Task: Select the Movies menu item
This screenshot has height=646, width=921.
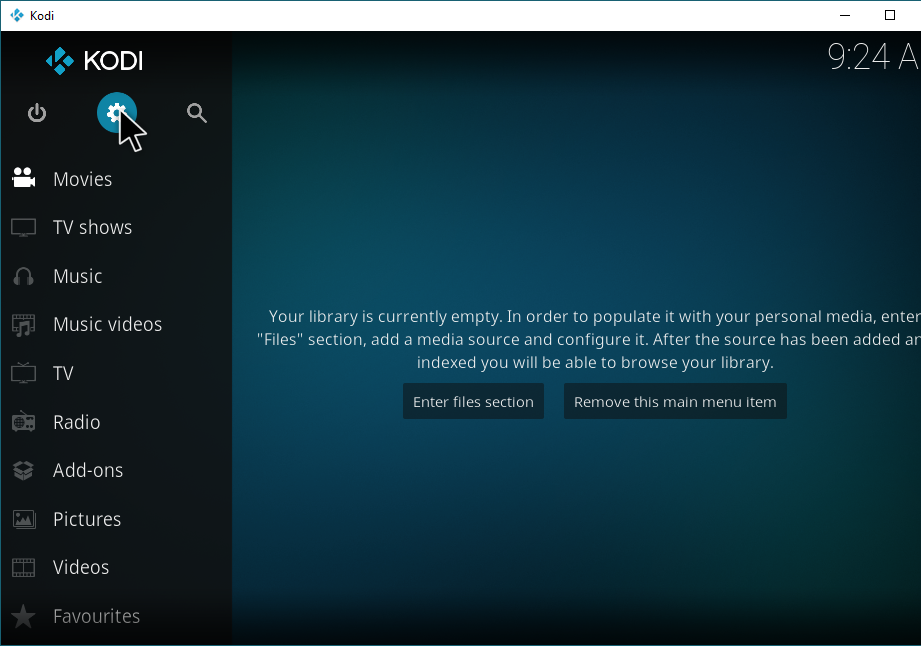Action: pos(83,179)
